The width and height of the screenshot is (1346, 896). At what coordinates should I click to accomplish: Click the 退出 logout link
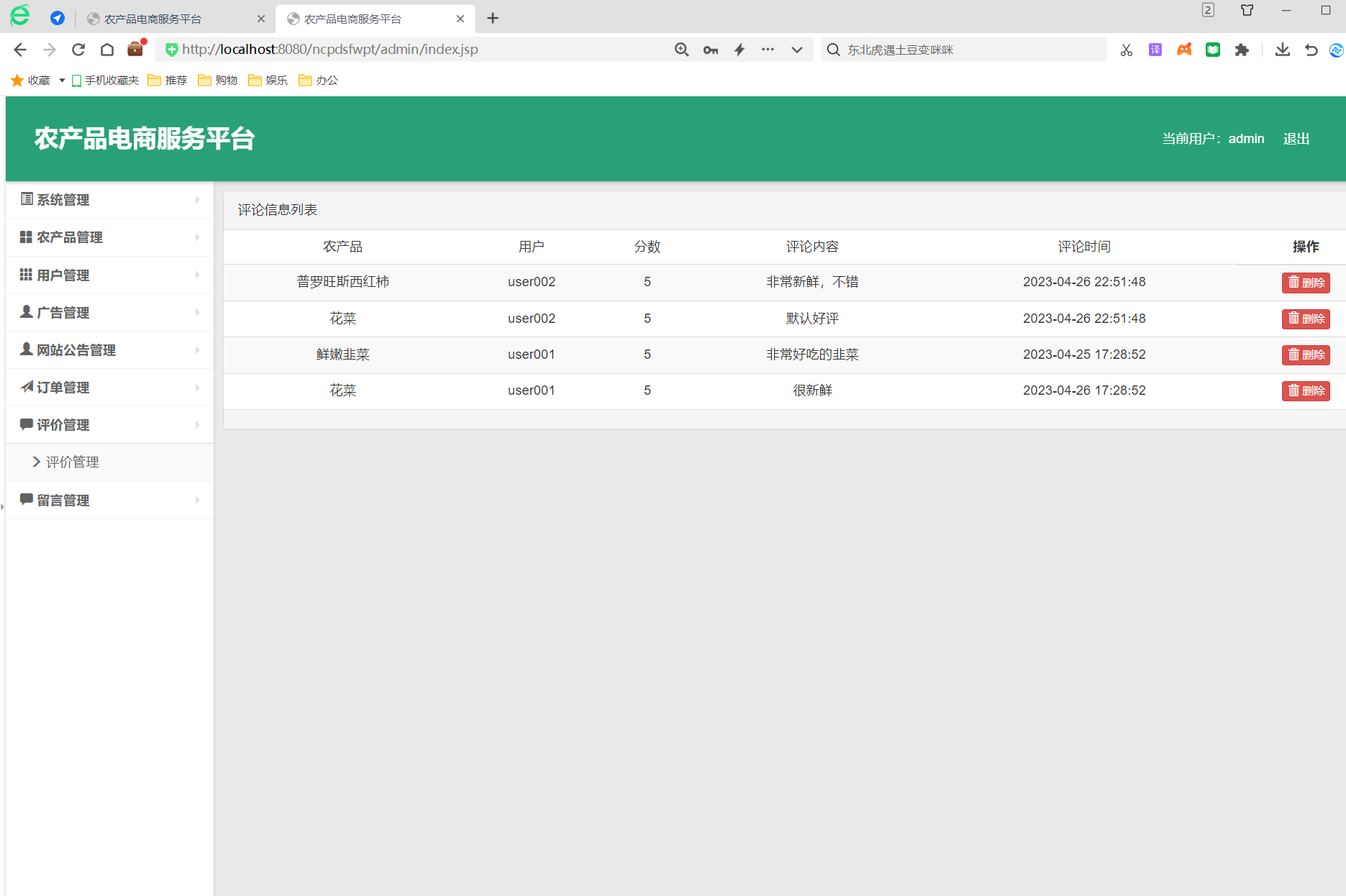1296,139
